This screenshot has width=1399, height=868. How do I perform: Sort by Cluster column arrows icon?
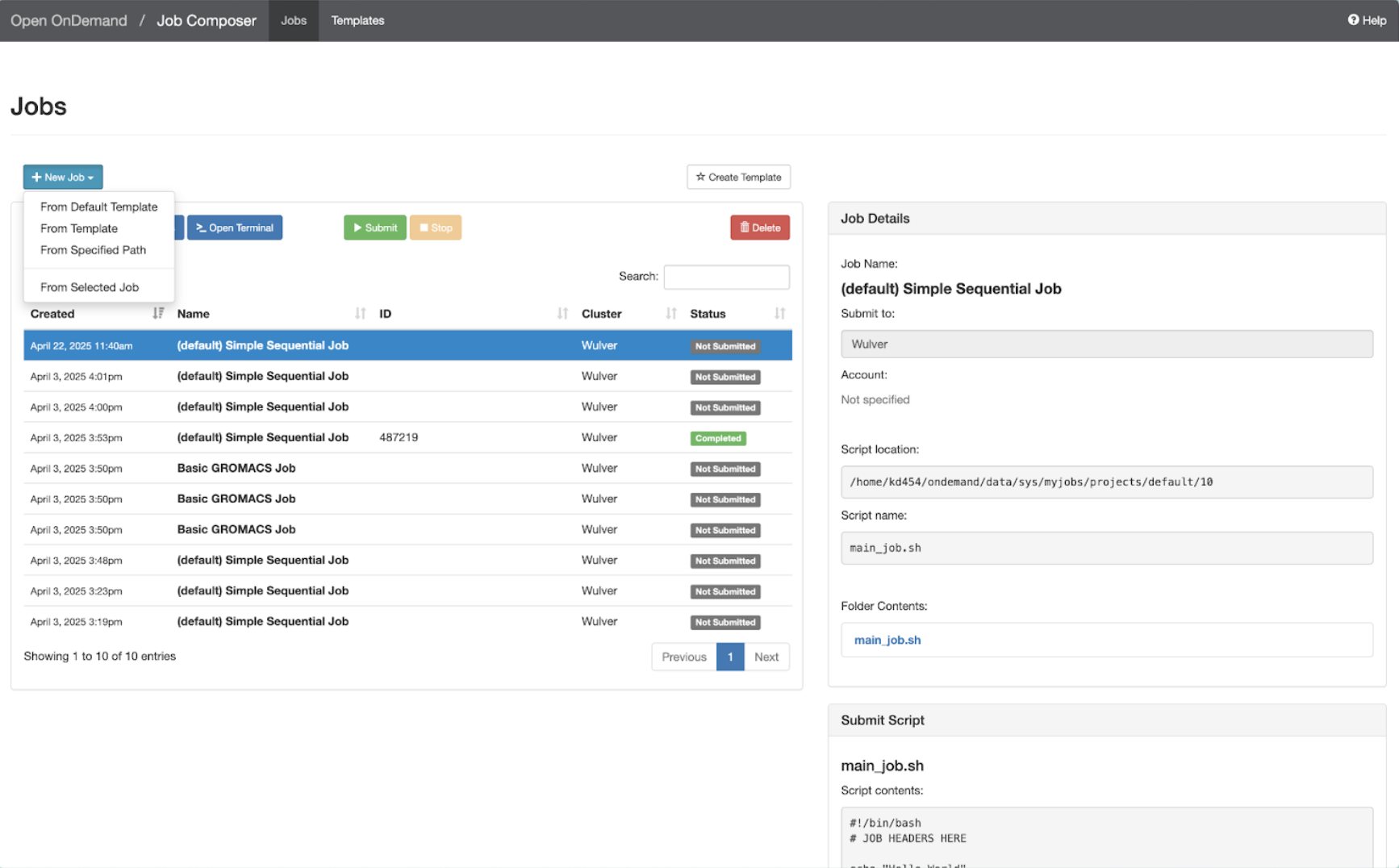coord(670,313)
